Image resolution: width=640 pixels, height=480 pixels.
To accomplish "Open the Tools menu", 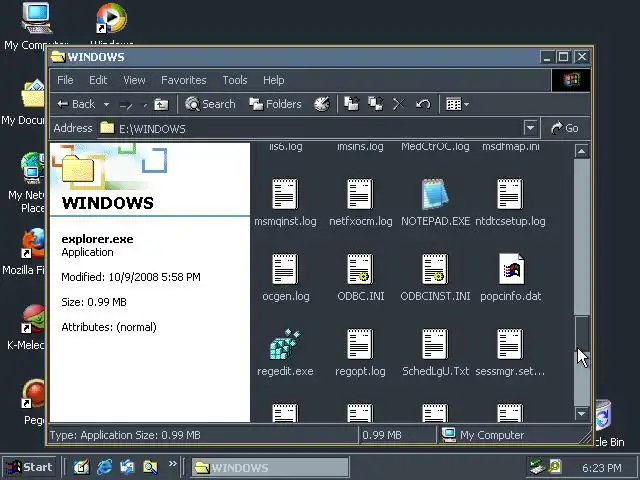I will pos(235,80).
